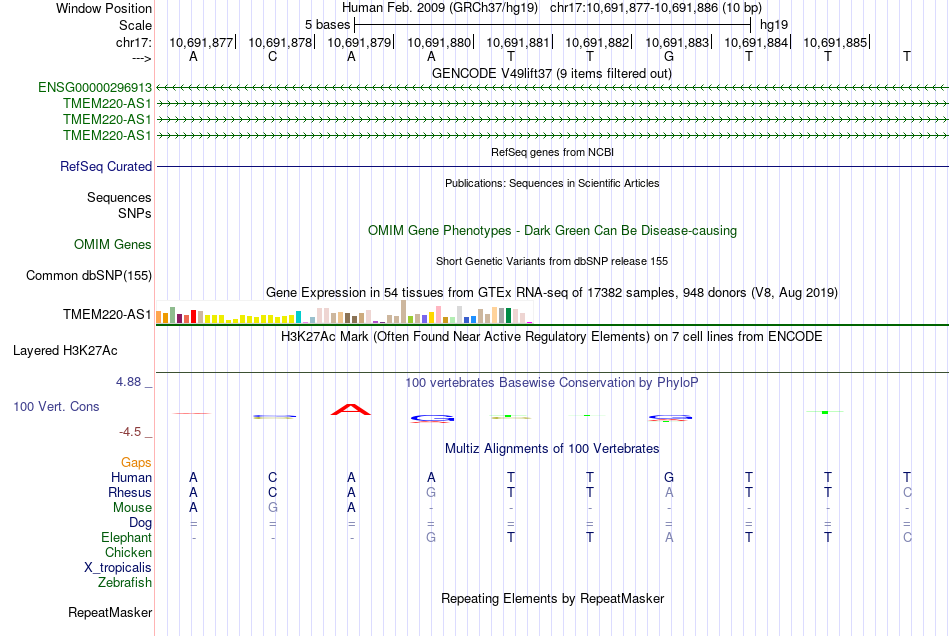Open the GENCODE V49lift37 track title
This screenshot has height=636, width=950.
(x=551, y=73)
